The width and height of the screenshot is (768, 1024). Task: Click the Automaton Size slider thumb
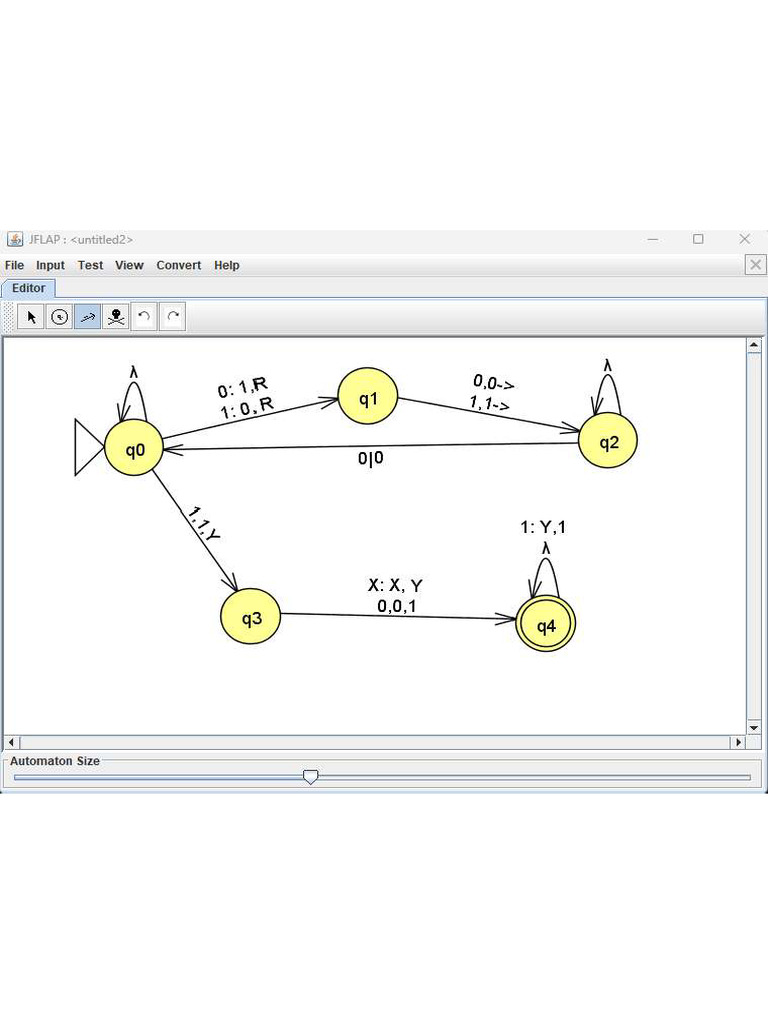point(311,776)
